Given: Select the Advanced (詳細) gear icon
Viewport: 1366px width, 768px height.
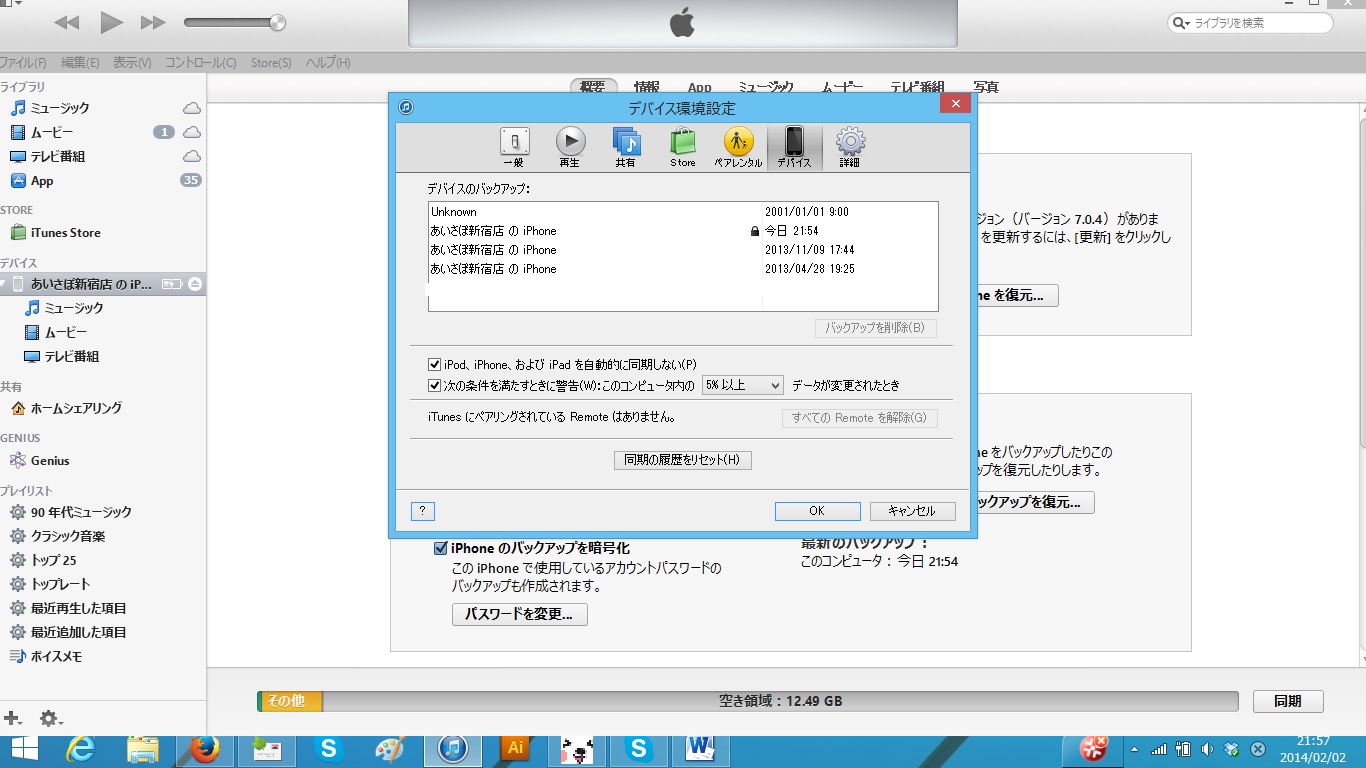Looking at the screenshot, I should (x=850, y=146).
